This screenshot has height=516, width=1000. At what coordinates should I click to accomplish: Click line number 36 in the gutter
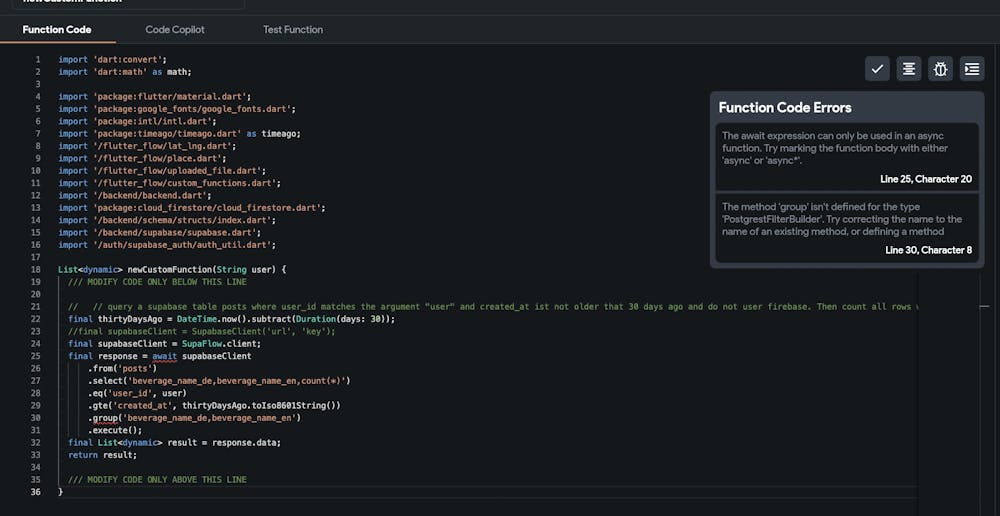[x=36, y=492]
